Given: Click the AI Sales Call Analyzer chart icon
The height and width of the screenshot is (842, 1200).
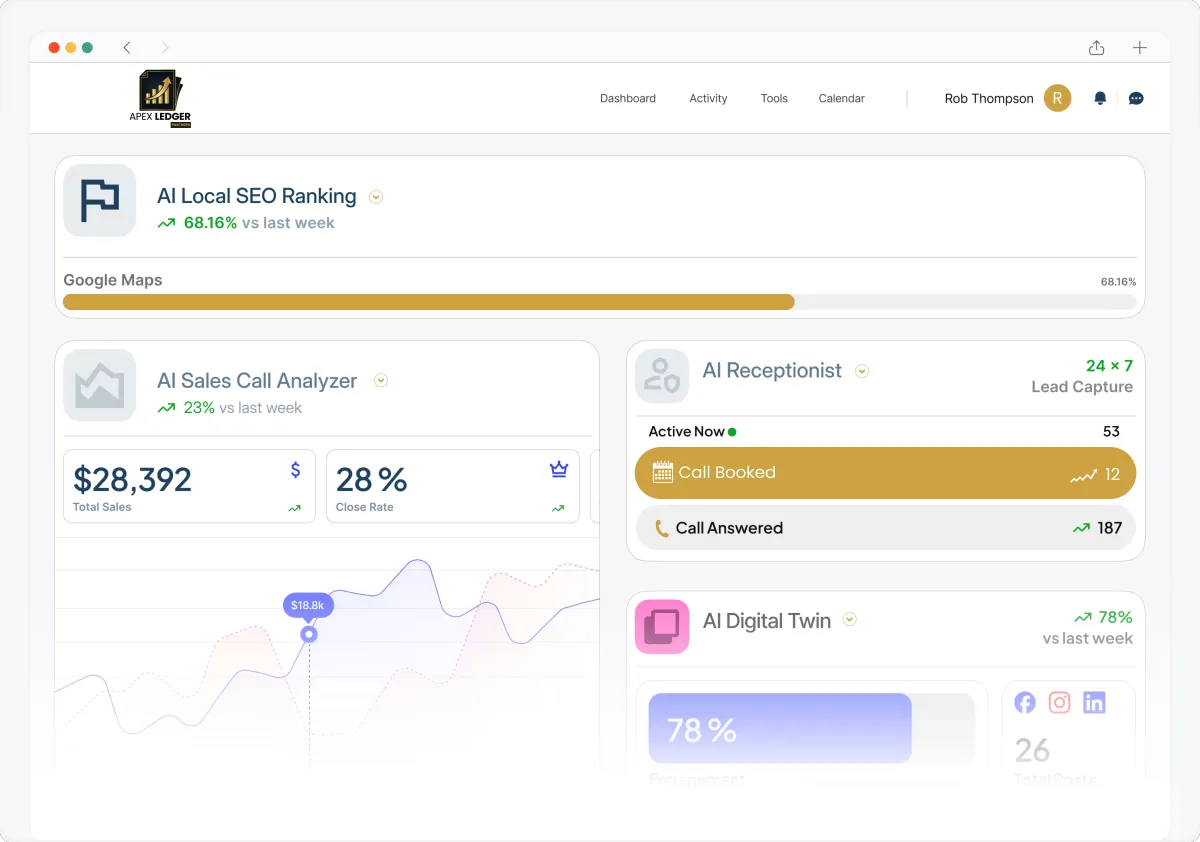Looking at the screenshot, I should (x=100, y=385).
